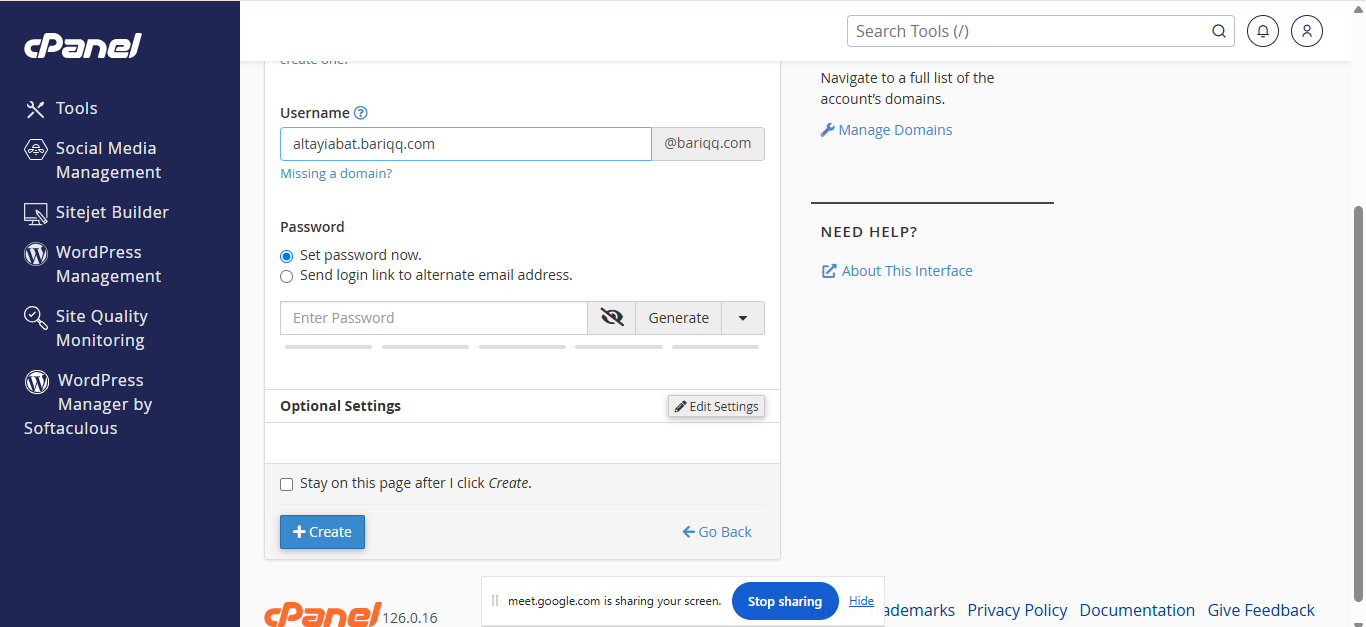The height and width of the screenshot is (627, 1366).
Task: Click the notifications bell icon
Action: pos(1263,31)
